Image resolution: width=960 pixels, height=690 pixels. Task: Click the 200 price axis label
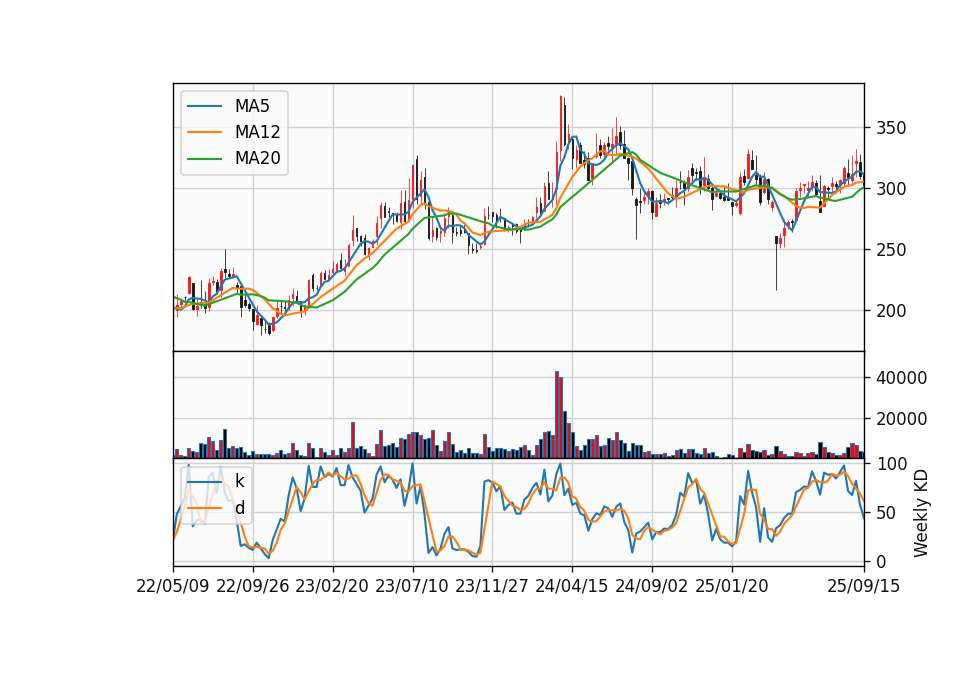[x=891, y=310]
